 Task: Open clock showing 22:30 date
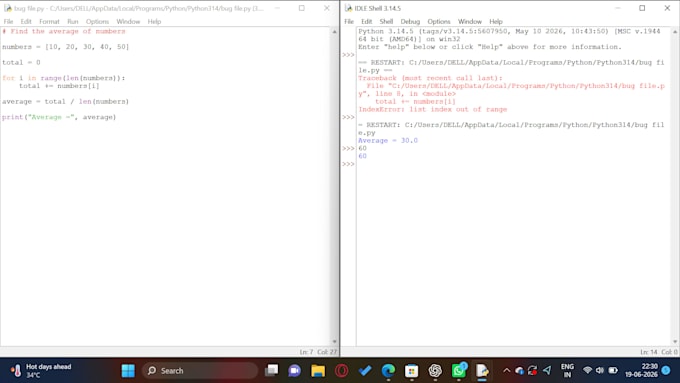(641, 370)
